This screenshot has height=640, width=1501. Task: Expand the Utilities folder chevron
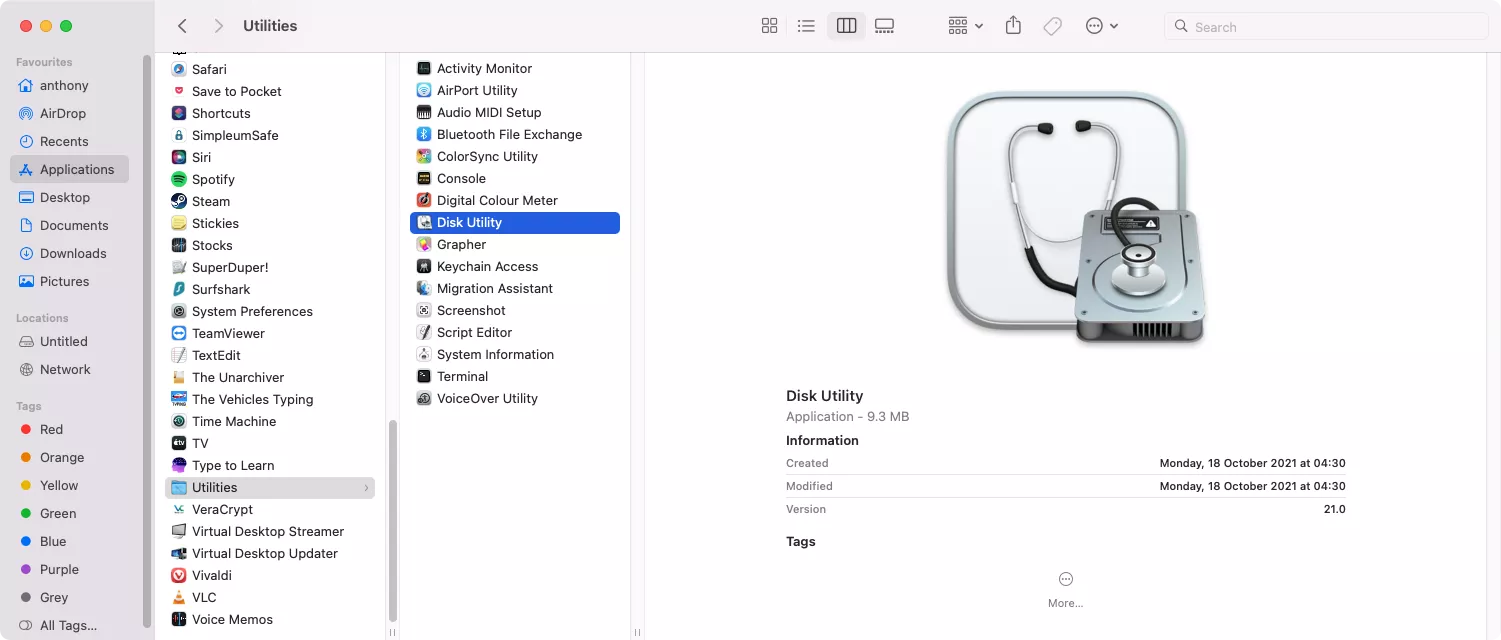(x=367, y=488)
